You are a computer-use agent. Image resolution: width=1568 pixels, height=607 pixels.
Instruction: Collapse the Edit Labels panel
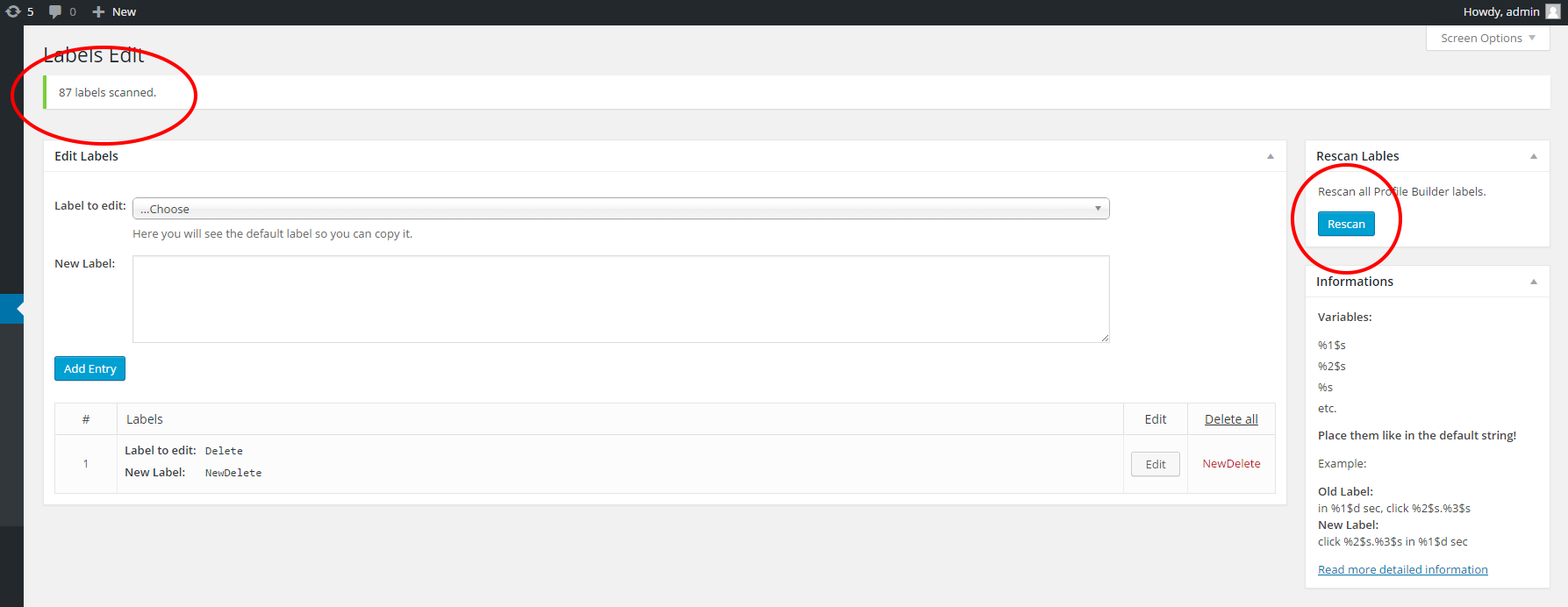point(1270,156)
